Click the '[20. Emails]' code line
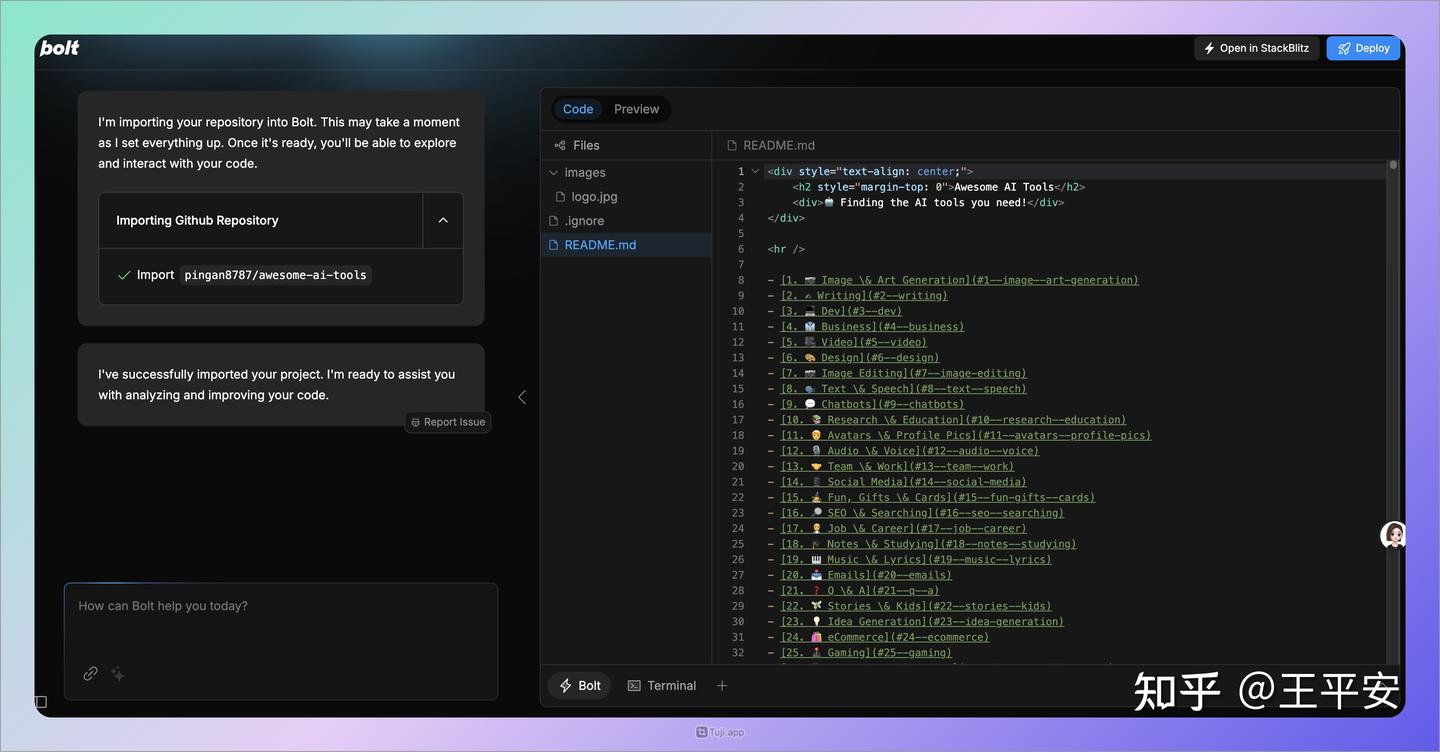The image size is (1440, 752). pos(866,575)
